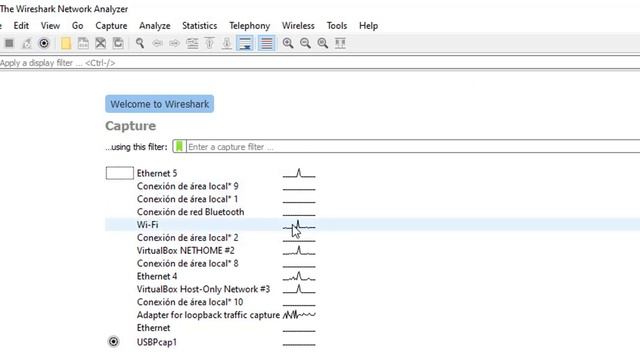Click the Wi-Fi traffic sparkline graph
The width and height of the screenshot is (640, 360).
pyautogui.click(x=299, y=225)
